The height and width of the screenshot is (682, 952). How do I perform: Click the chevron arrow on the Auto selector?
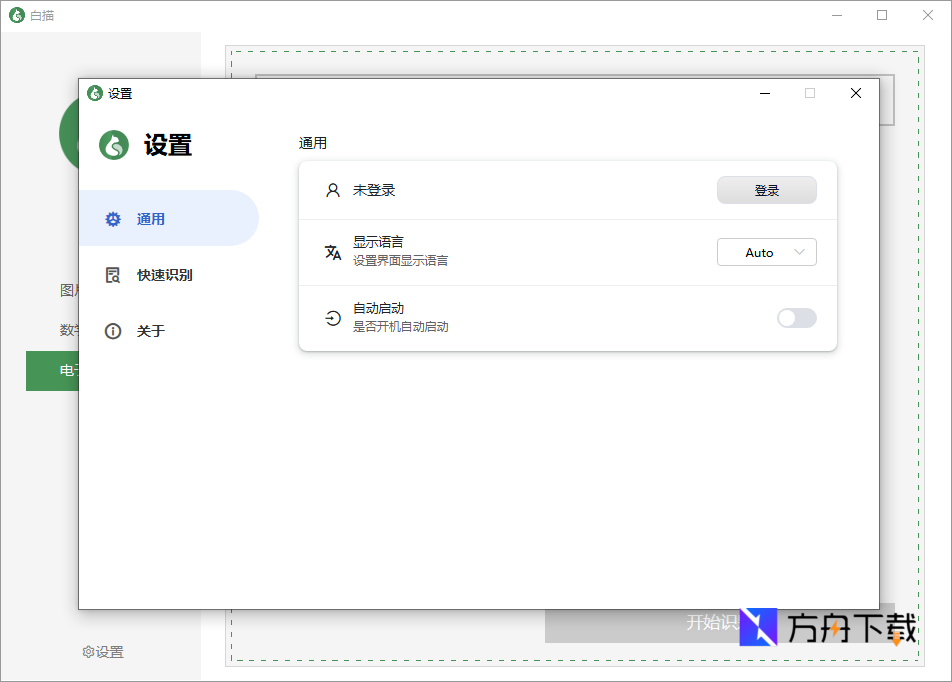coord(800,252)
